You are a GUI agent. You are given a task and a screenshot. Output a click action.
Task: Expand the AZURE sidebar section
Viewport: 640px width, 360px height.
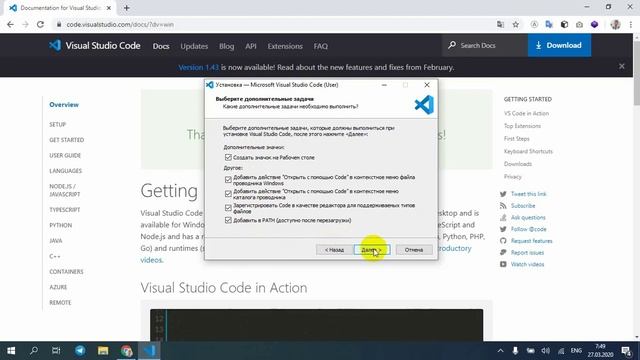point(58,287)
